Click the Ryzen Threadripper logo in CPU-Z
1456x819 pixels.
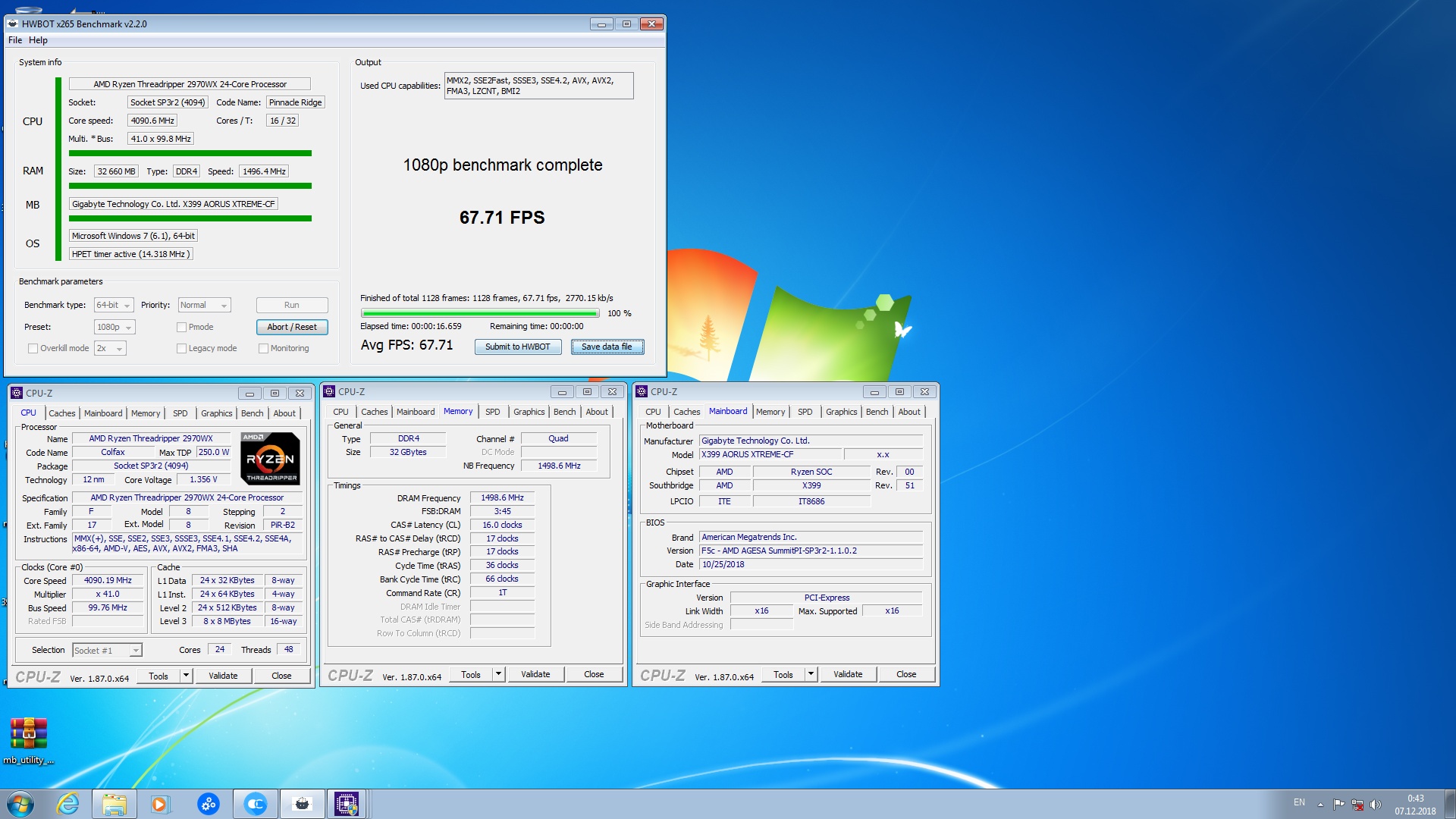270,459
